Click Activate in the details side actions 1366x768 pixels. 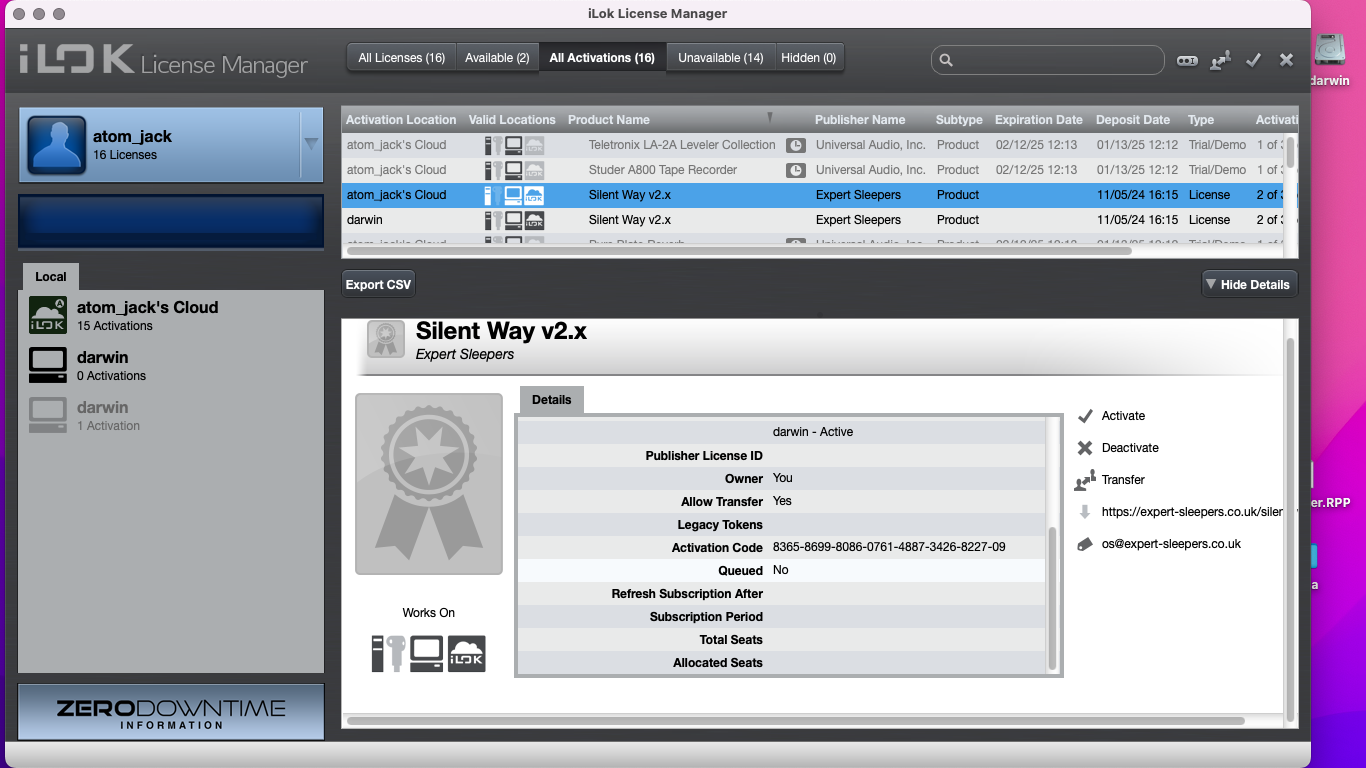pos(1123,416)
